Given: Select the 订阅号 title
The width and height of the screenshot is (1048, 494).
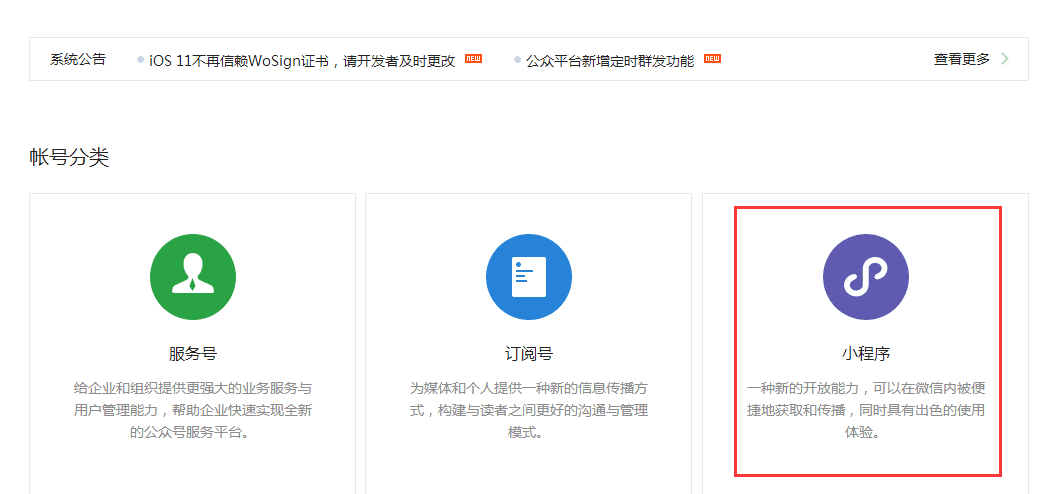Looking at the screenshot, I should point(529,354).
